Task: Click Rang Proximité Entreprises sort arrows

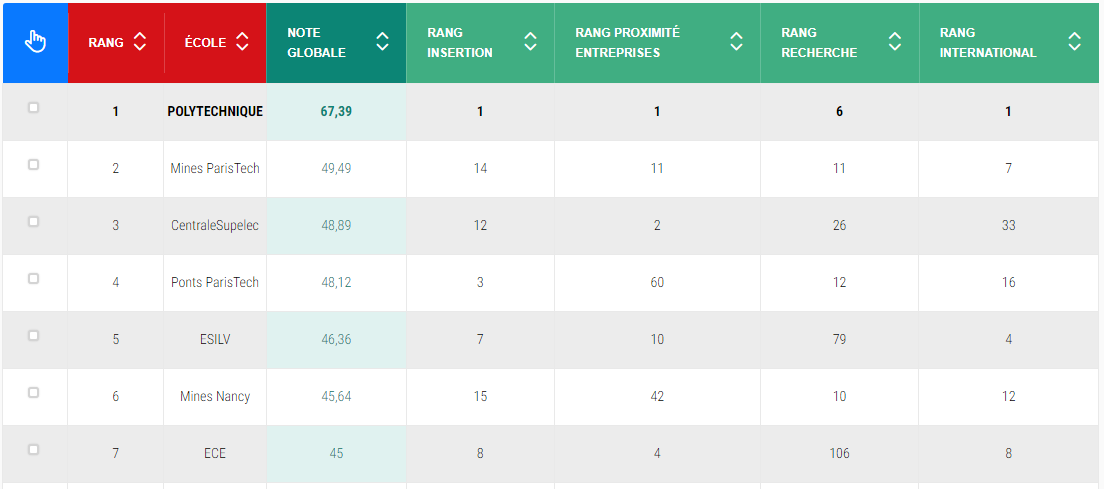Action: [736, 42]
